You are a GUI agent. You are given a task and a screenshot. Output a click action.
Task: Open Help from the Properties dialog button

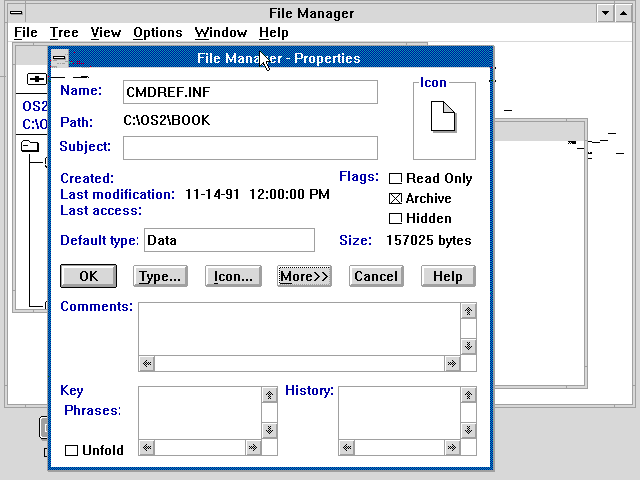[448, 276]
